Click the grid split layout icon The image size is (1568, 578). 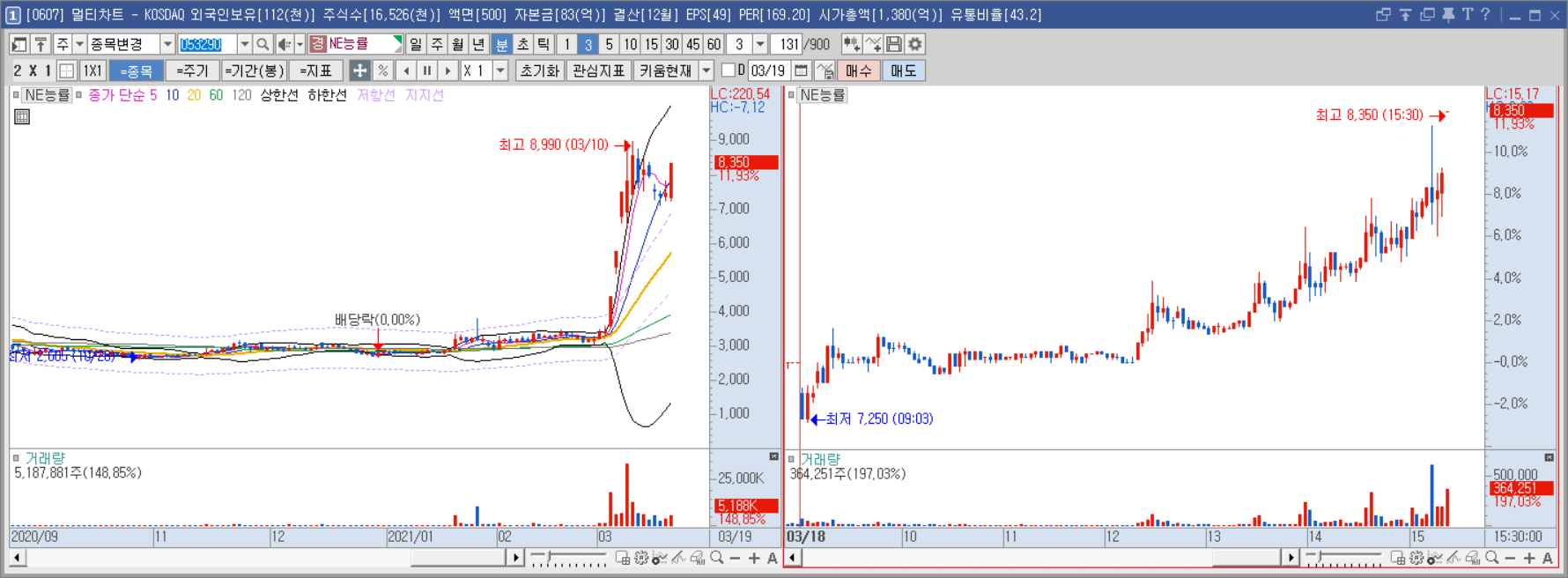point(66,70)
